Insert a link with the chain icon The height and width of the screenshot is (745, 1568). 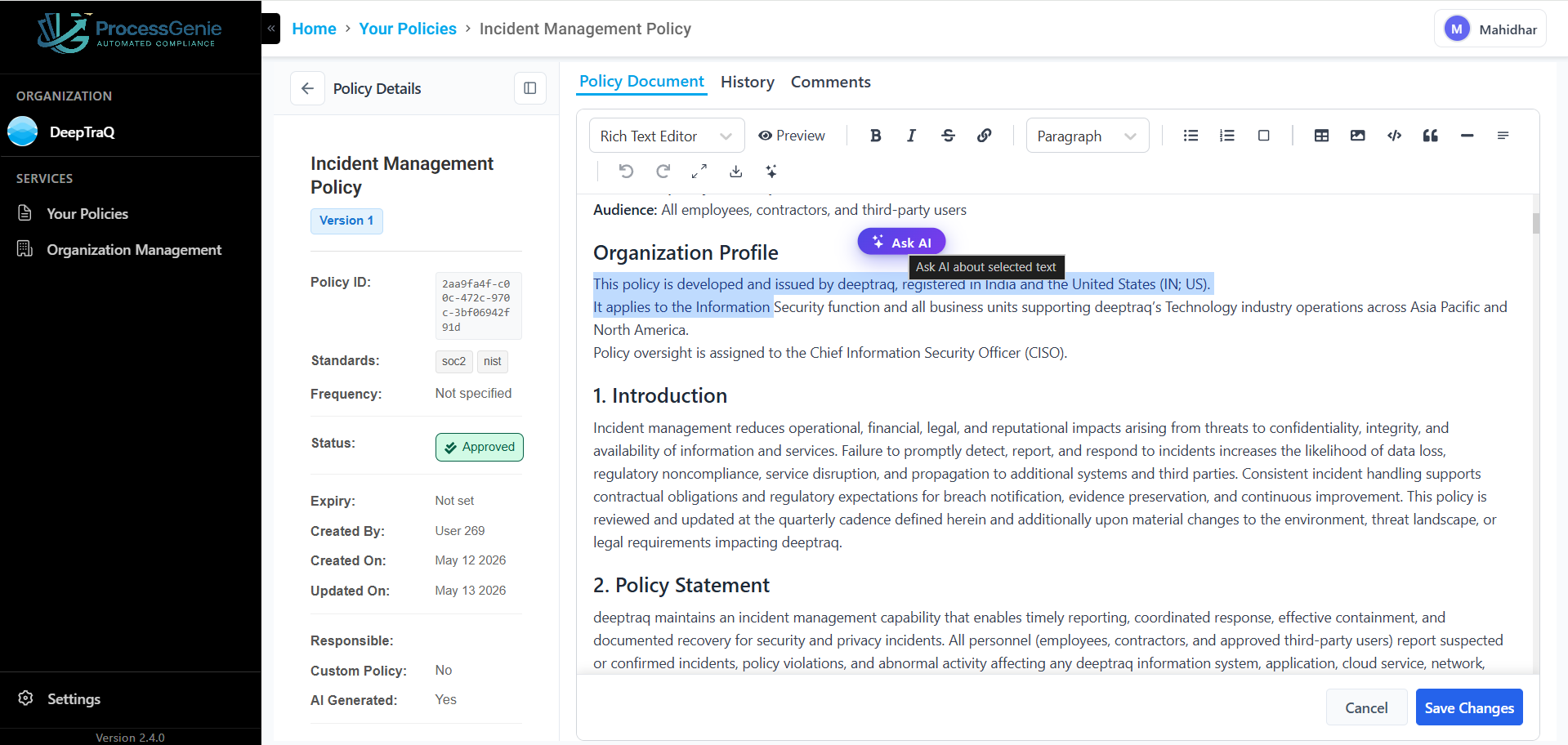pos(984,136)
